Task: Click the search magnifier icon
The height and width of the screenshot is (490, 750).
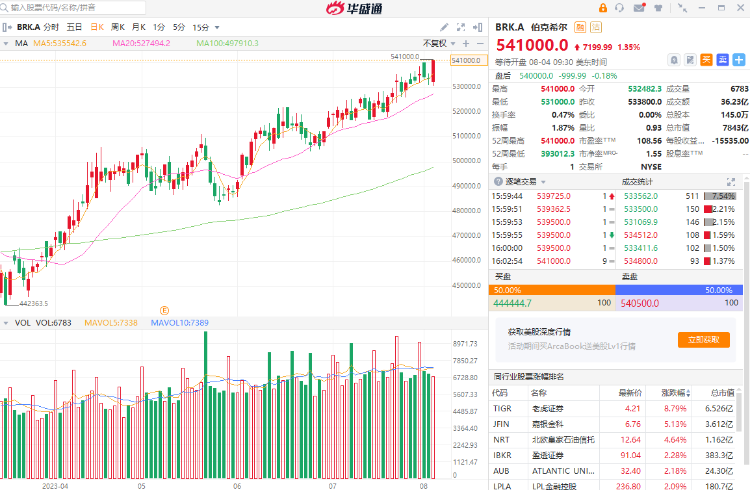Action: 4,8
